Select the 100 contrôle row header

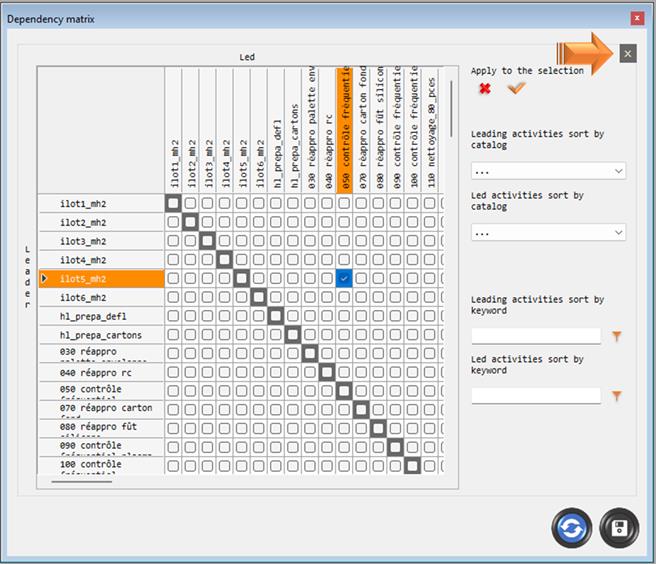point(101,466)
